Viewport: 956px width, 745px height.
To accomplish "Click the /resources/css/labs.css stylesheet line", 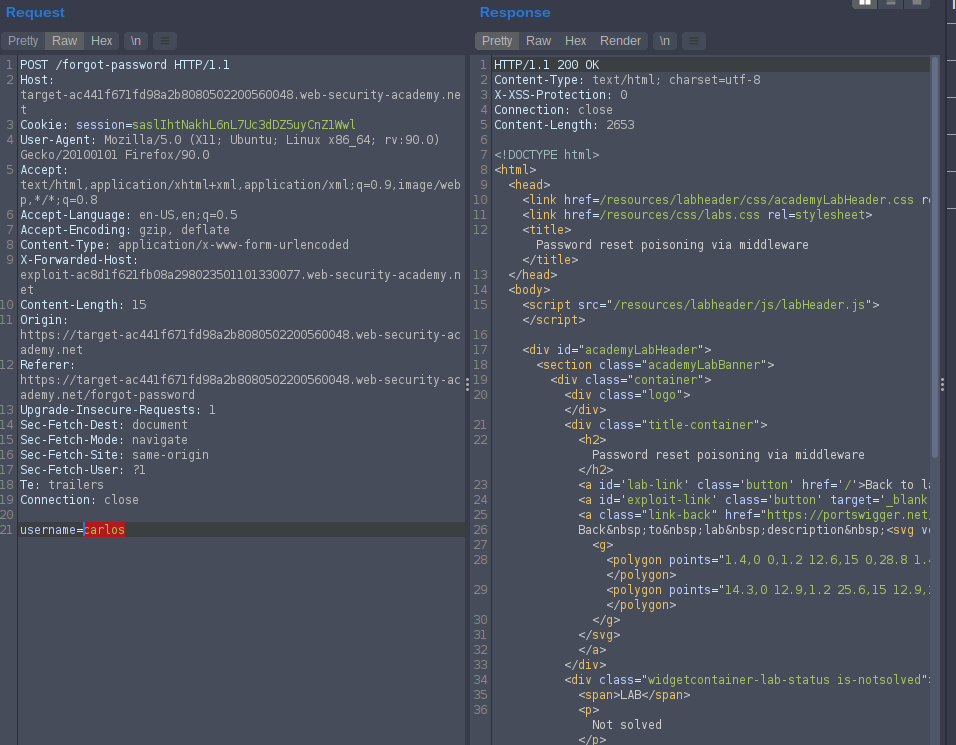I will point(697,215).
